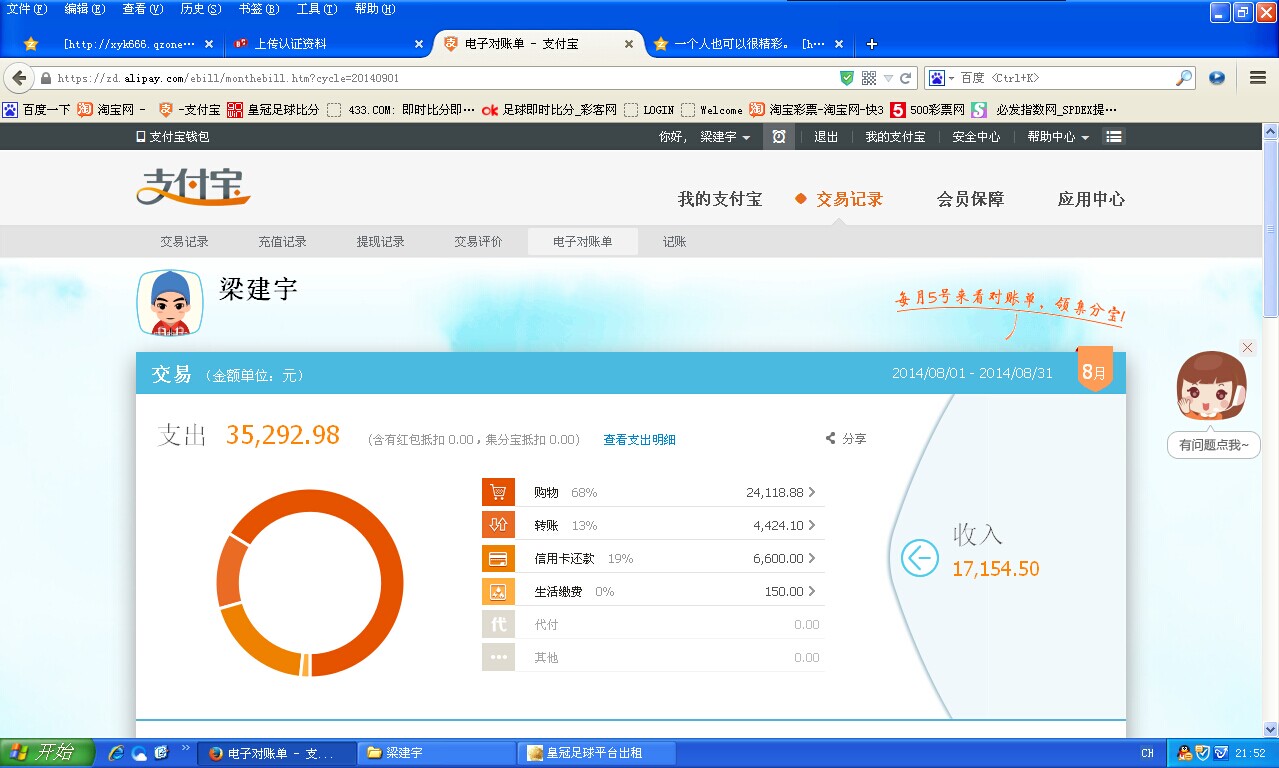Switch to the 一个人也可以很精彩 tab

point(749,44)
